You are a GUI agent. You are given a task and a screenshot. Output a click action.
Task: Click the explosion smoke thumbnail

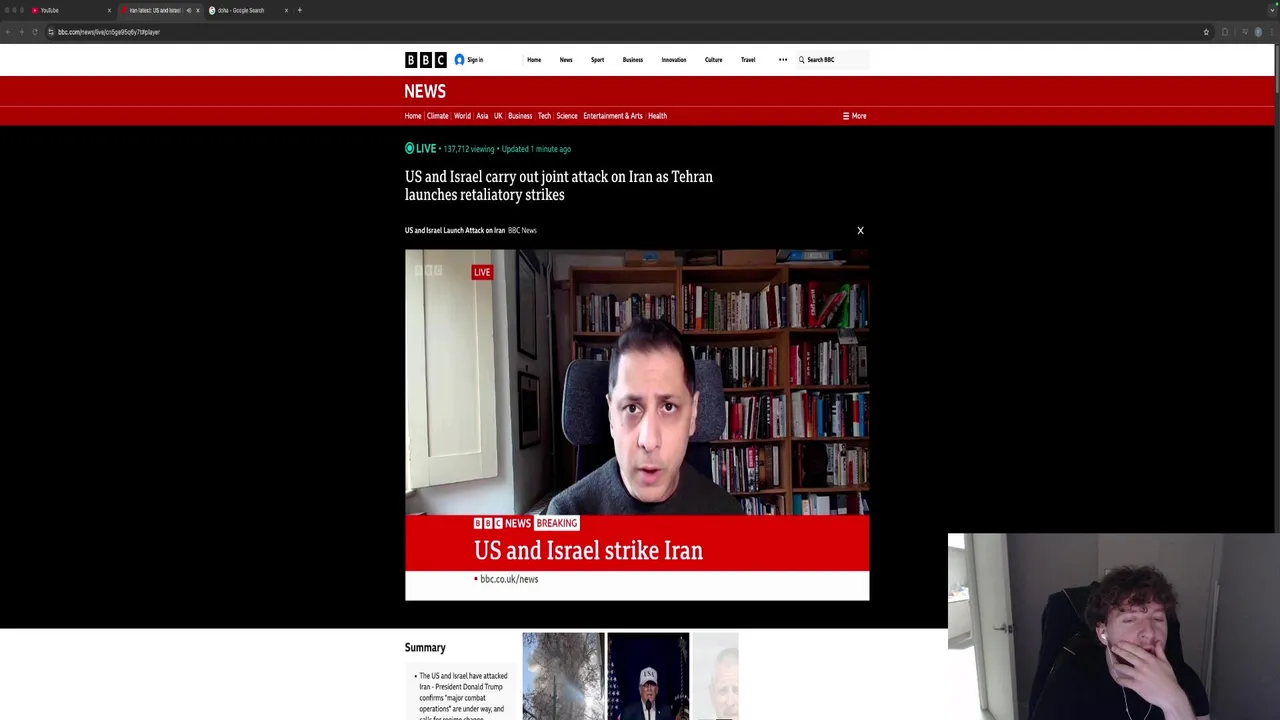point(563,676)
